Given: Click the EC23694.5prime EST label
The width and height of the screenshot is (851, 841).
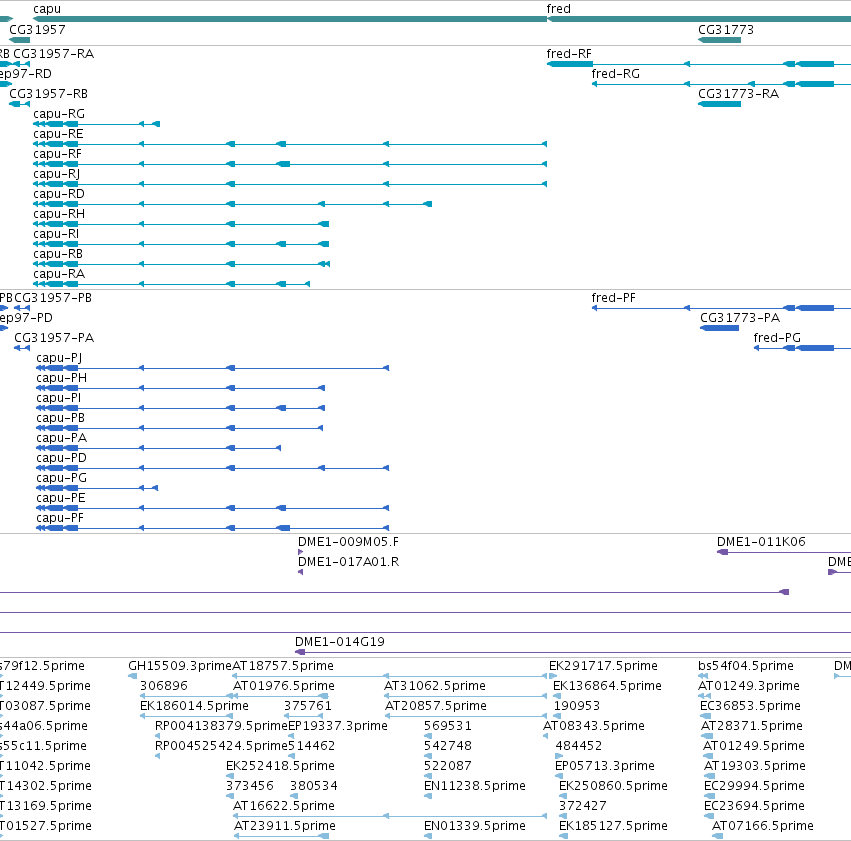Looking at the screenshot, I should 754,807.
